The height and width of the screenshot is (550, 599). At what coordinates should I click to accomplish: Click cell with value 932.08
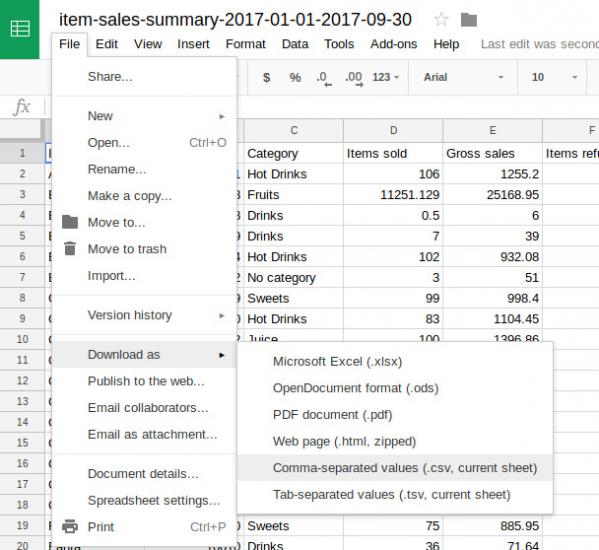coord(493,257)
